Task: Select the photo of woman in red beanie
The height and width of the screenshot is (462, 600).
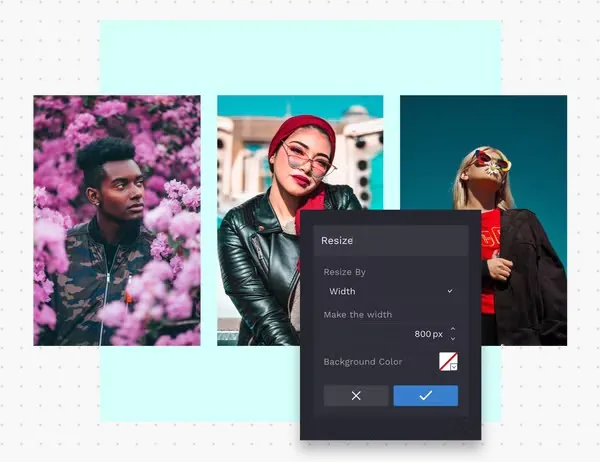Action: coord(300,220)
